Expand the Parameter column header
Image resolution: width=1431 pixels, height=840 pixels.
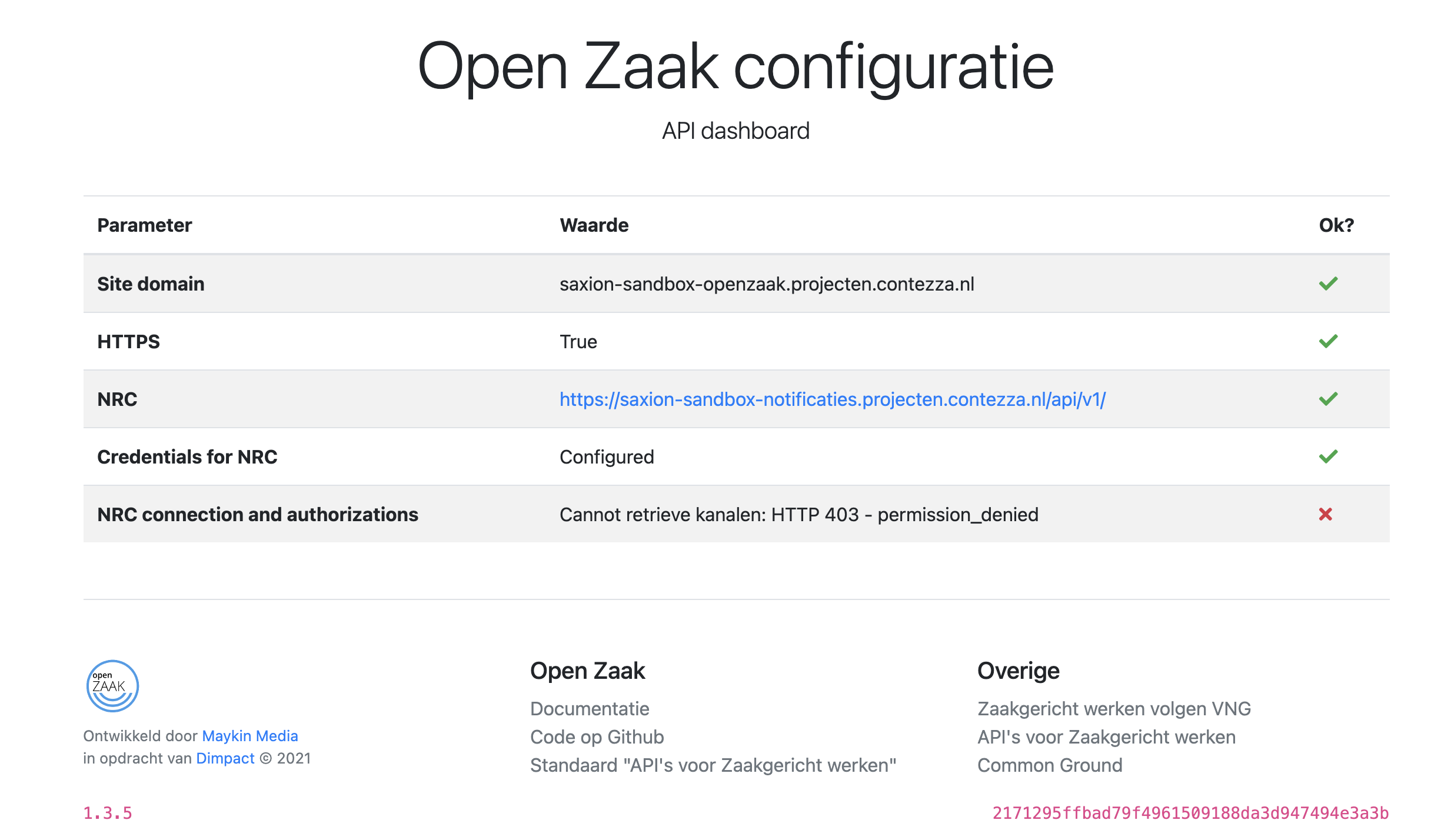[144, 225]
